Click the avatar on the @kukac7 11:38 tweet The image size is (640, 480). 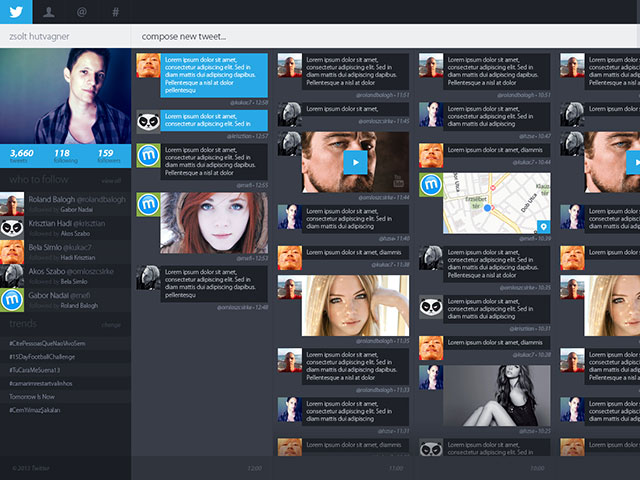290,258
